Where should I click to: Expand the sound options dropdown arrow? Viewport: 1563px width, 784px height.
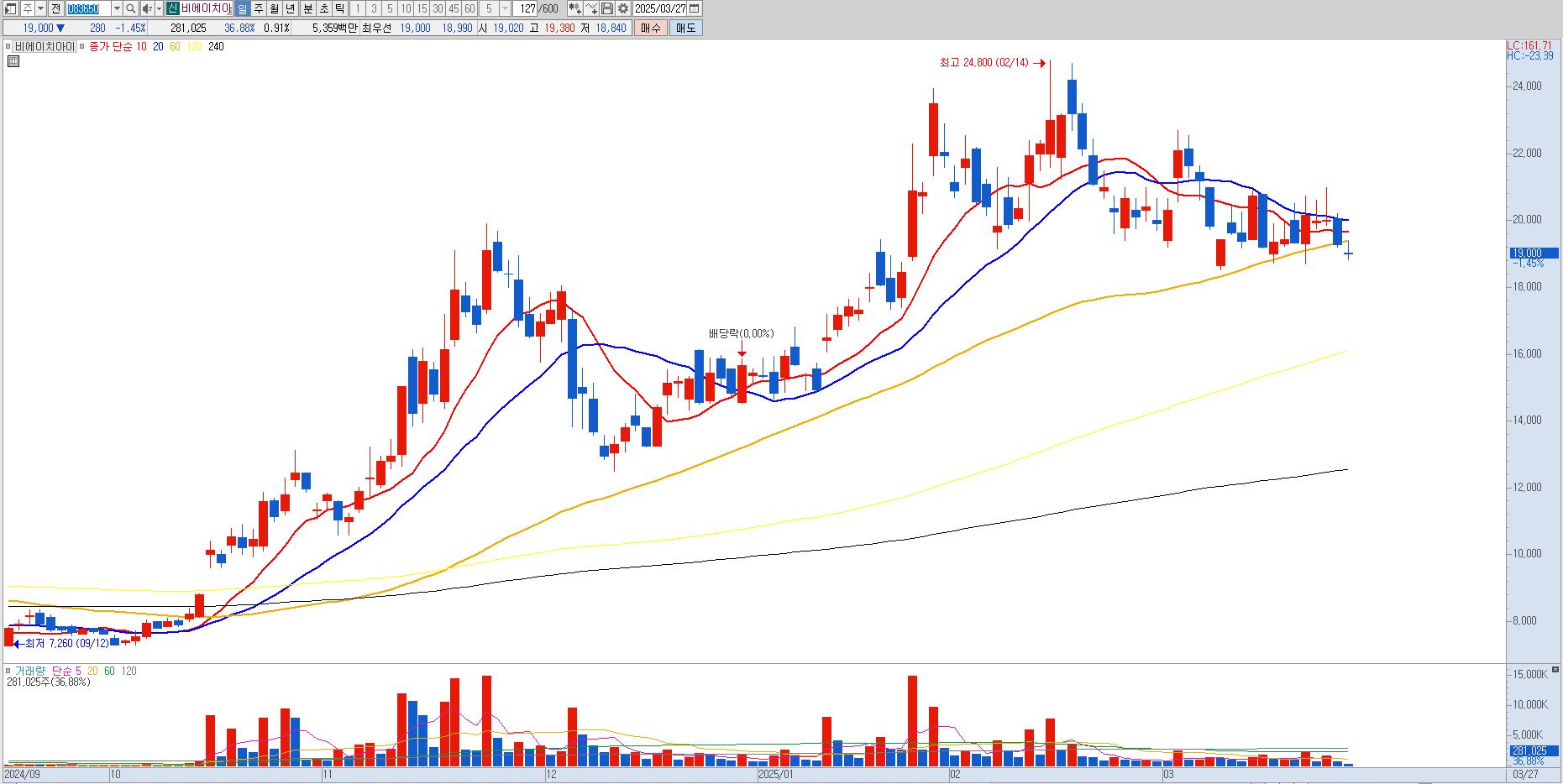pyautogui.click(x=159, y=8)
